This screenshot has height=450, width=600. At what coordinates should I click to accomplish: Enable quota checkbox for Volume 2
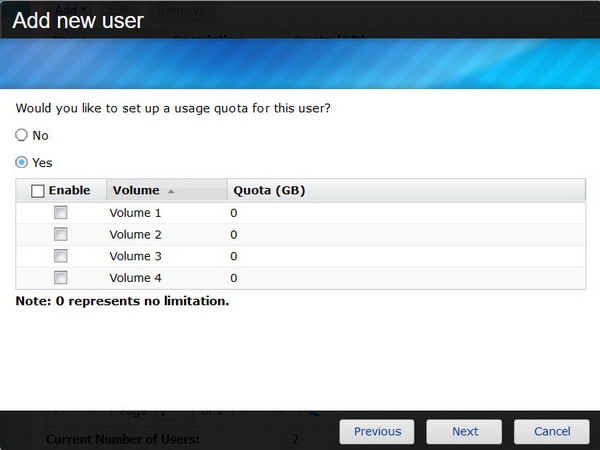click(61, 234)
